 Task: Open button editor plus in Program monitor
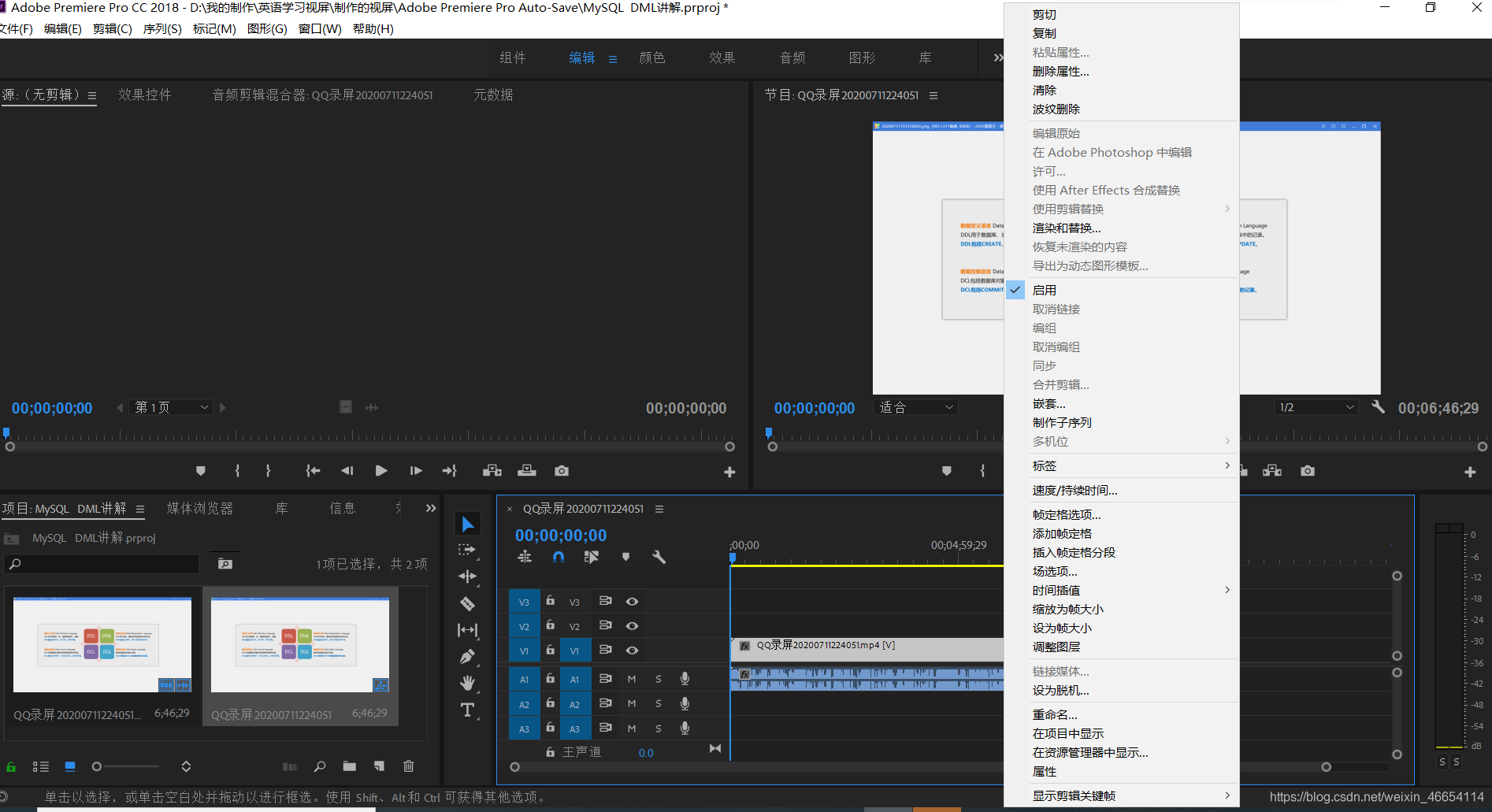[x=1470, y=472]
